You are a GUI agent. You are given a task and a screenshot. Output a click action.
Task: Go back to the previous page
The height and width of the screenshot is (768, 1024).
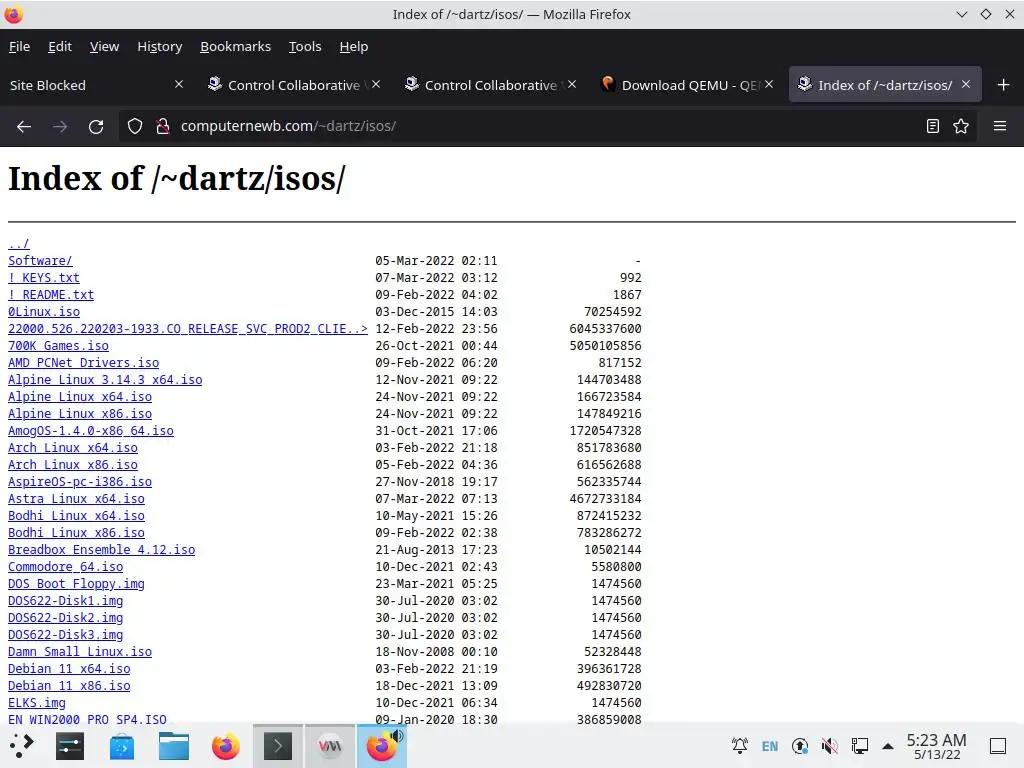24,126
